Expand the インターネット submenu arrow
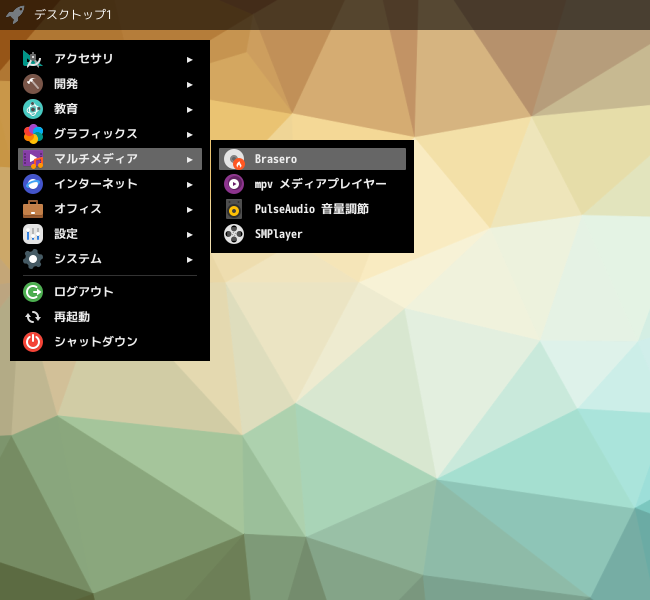Viewport: 650px width, 600px height. click(189, 185)
